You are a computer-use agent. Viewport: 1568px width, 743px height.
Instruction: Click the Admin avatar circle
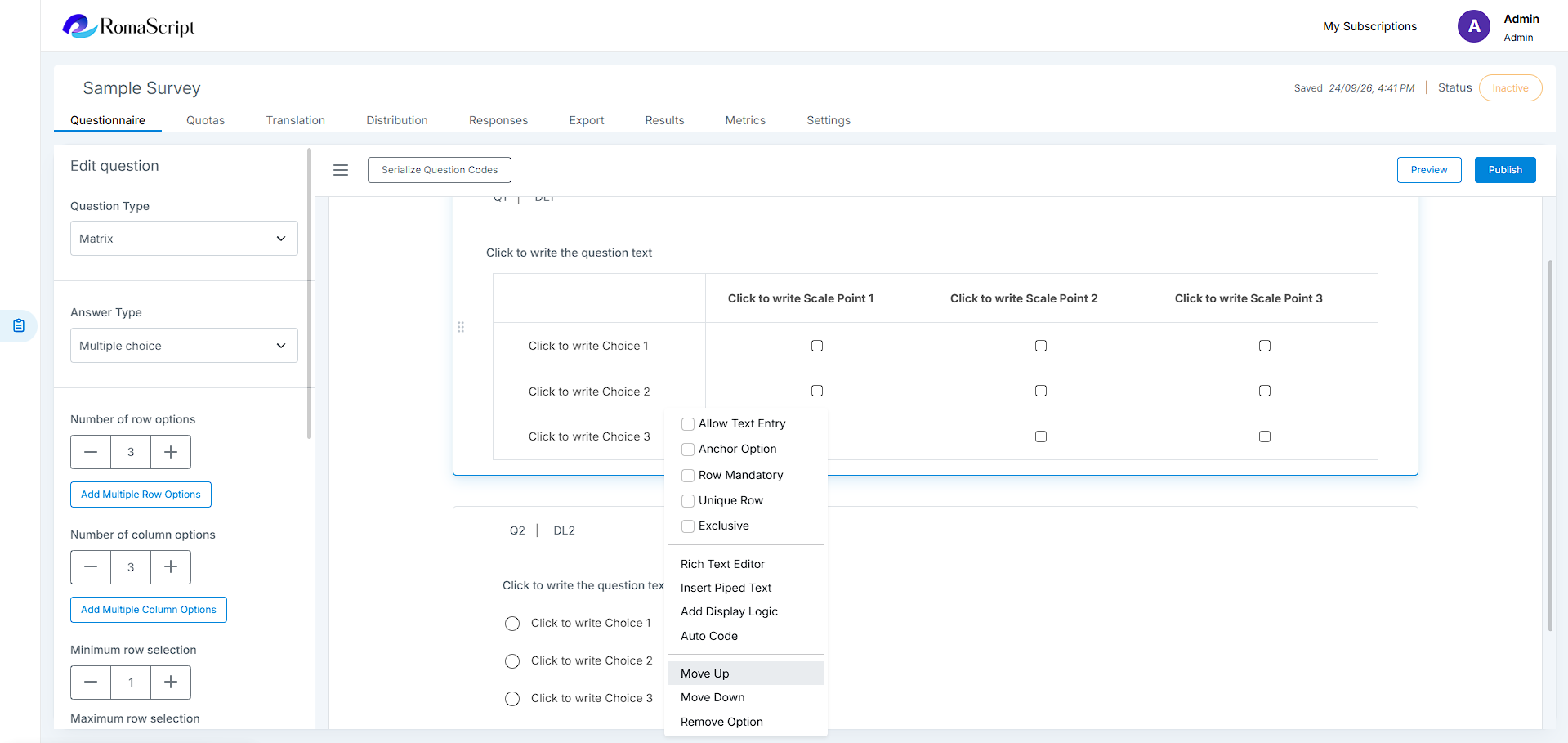coord(1473,26)
